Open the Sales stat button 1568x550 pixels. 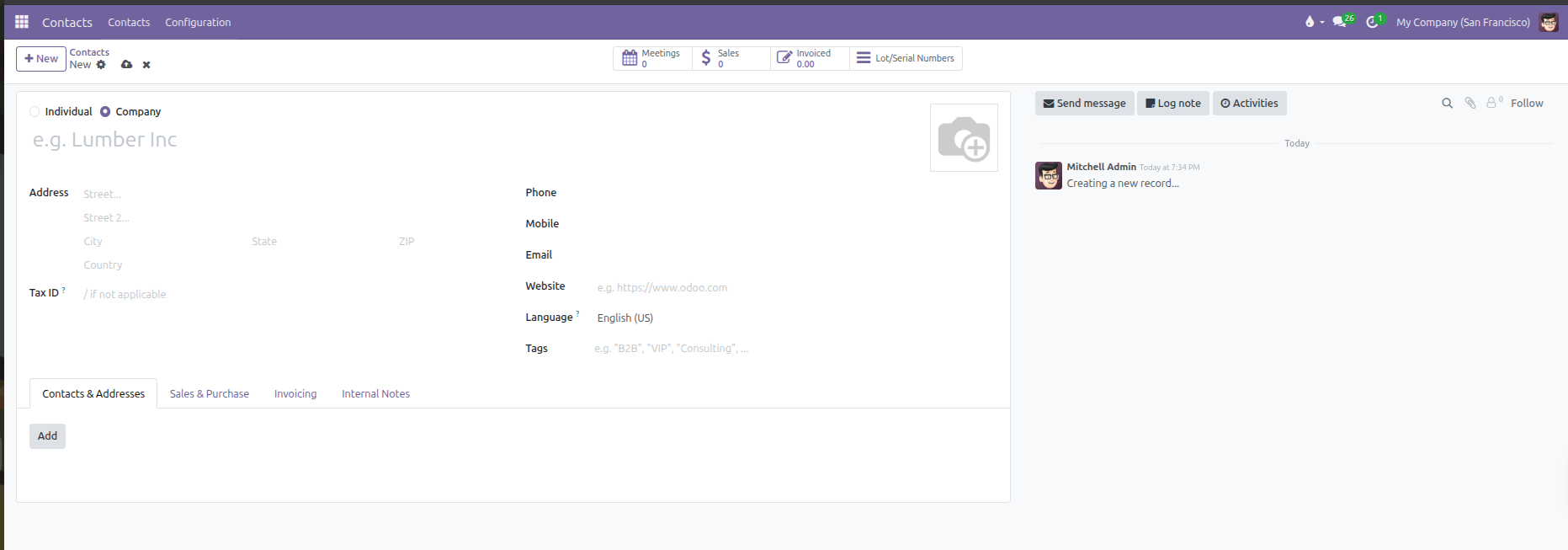click(x=731, y=58)
